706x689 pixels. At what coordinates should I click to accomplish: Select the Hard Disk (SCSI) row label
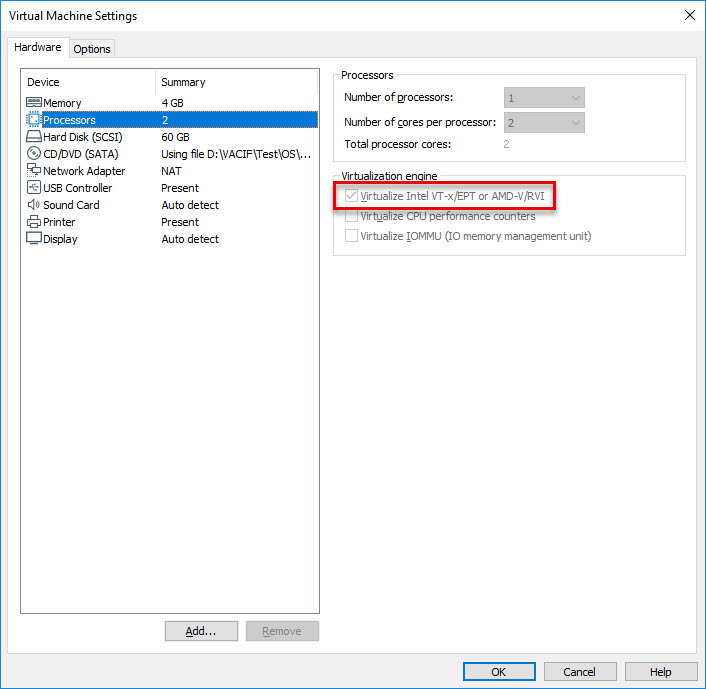83,137
